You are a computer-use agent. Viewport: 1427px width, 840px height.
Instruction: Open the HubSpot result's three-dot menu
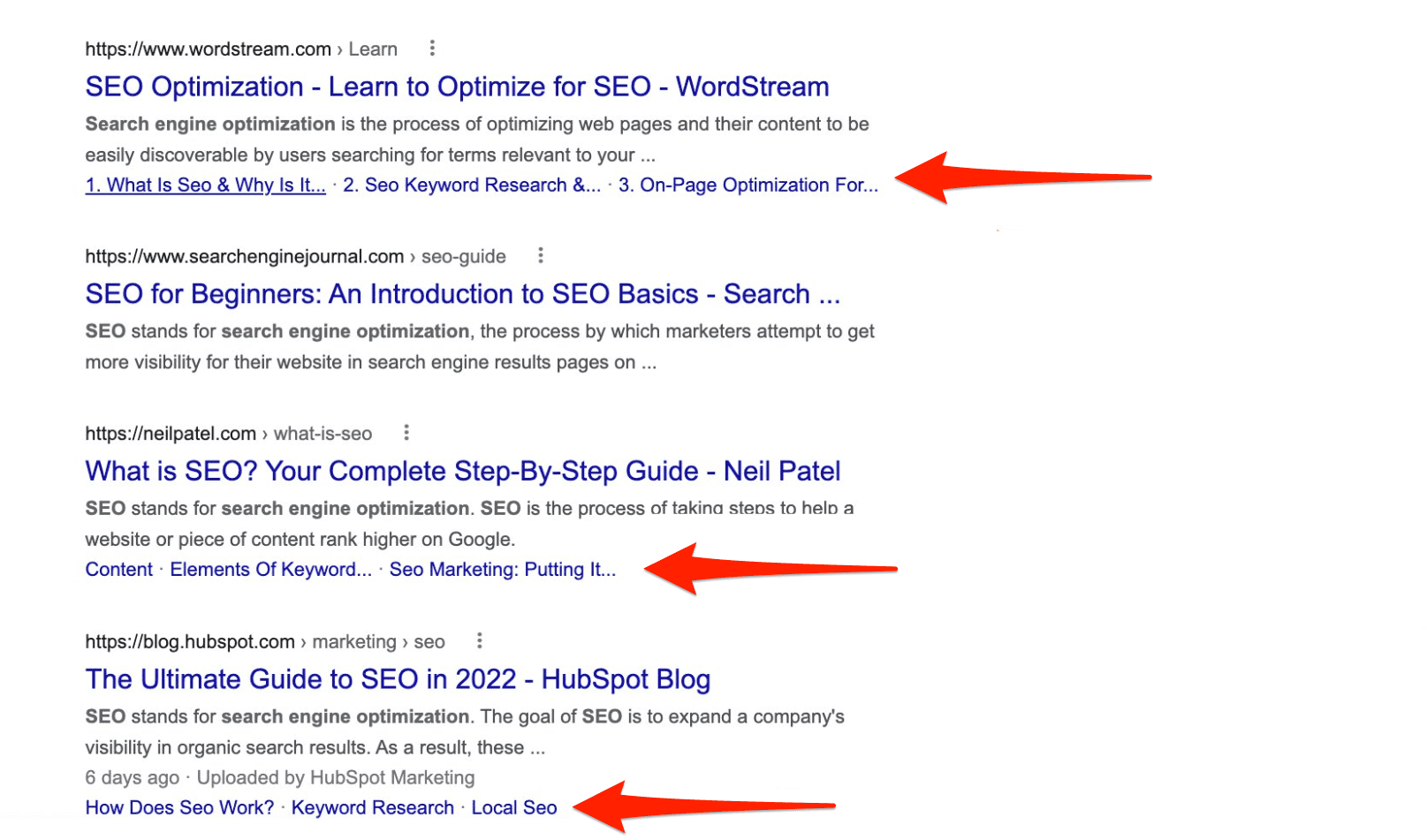point(480,641)
